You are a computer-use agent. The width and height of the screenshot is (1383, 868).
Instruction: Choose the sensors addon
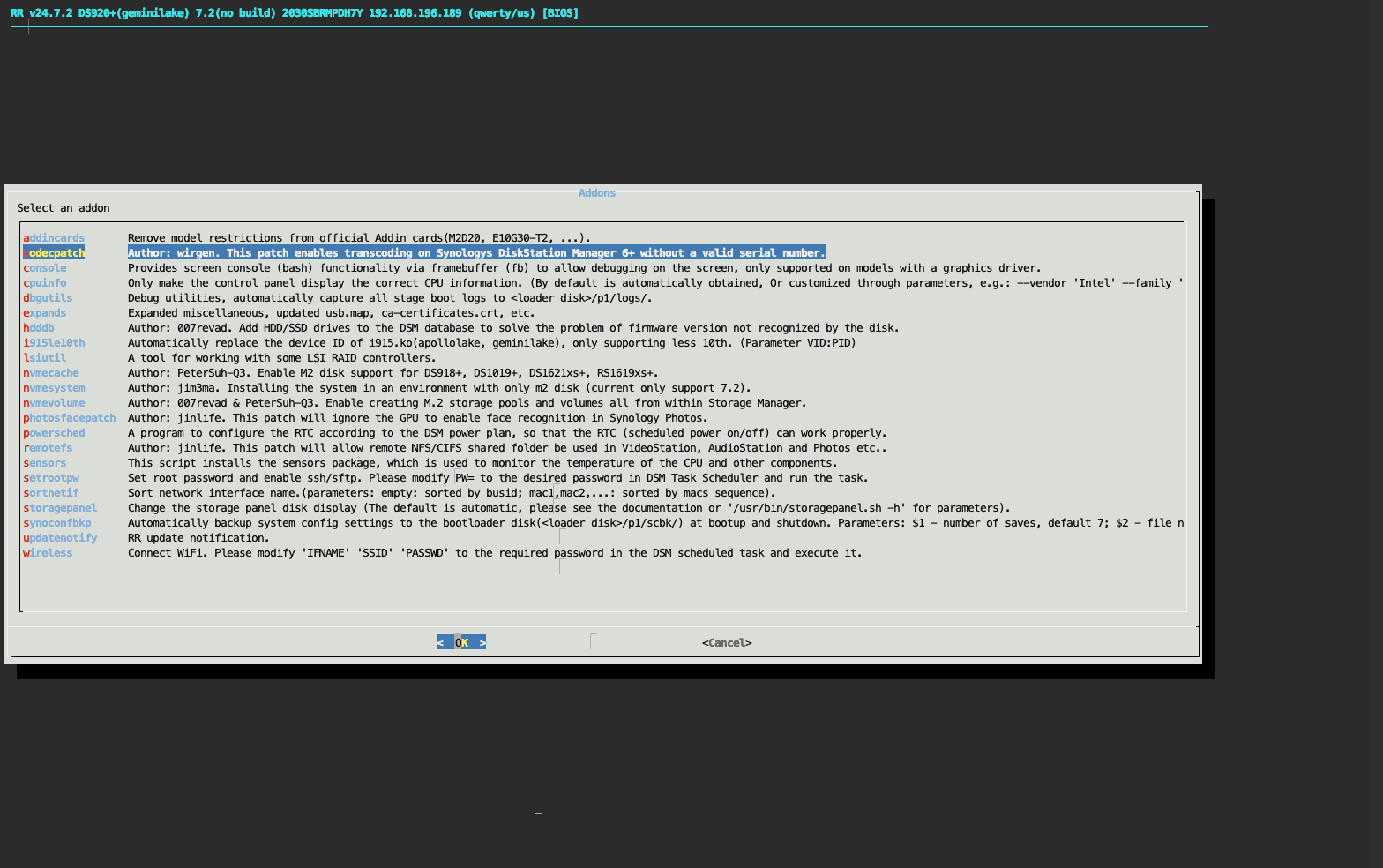coord(45,463)
